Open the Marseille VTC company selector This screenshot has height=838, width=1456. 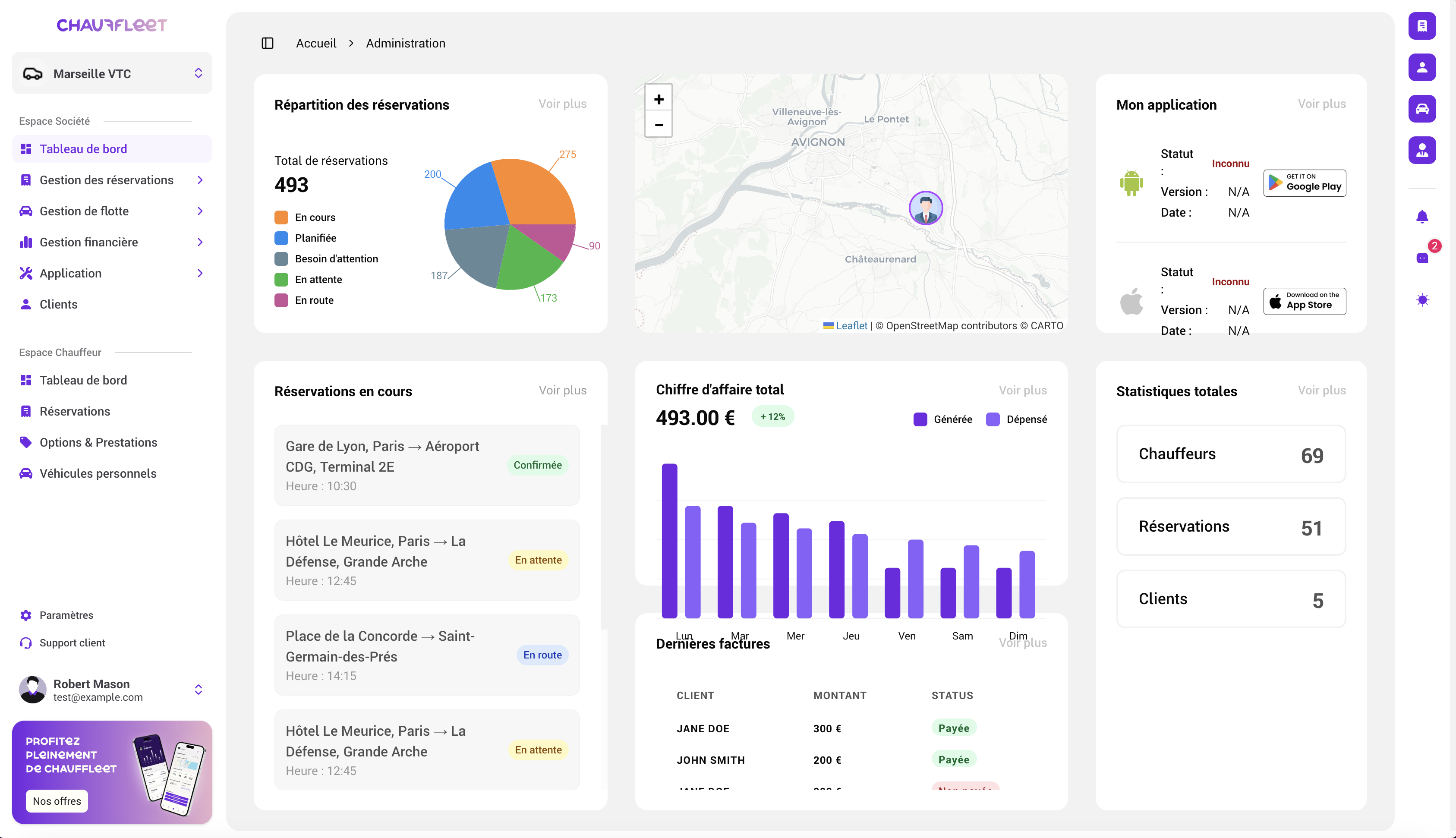pos(112,73)
